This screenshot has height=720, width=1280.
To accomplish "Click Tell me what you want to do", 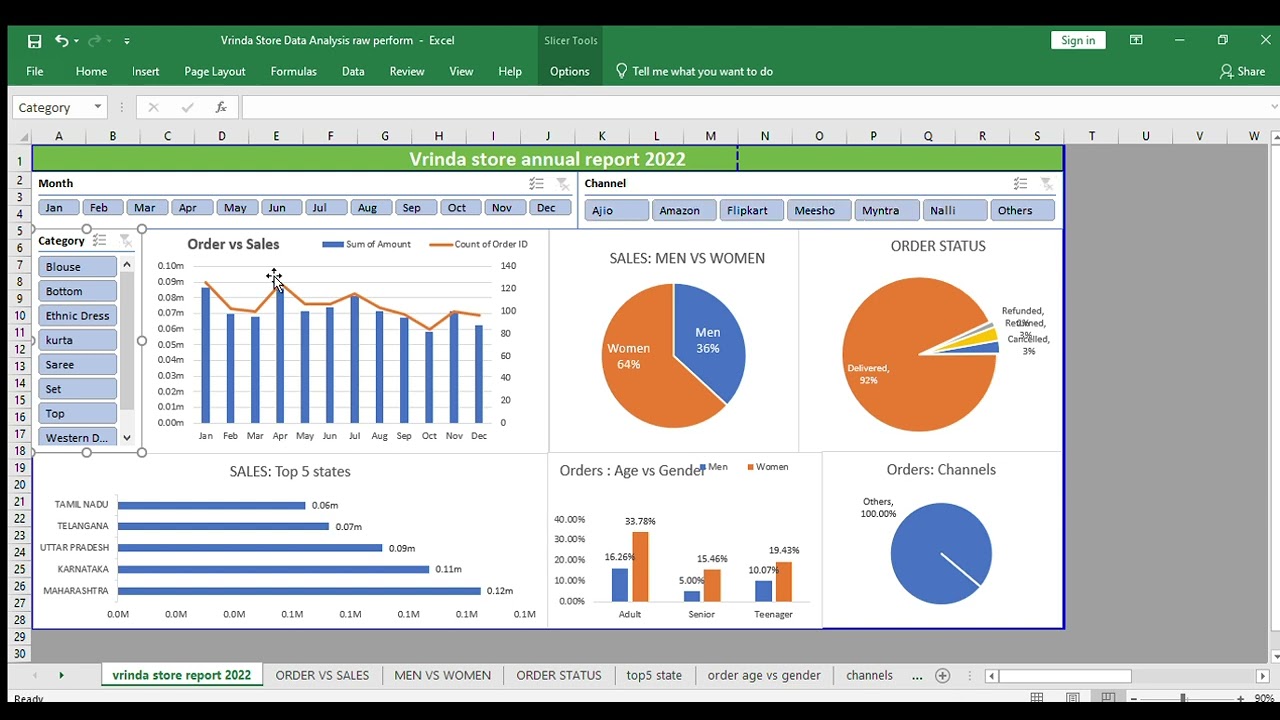I will (694, 71).
